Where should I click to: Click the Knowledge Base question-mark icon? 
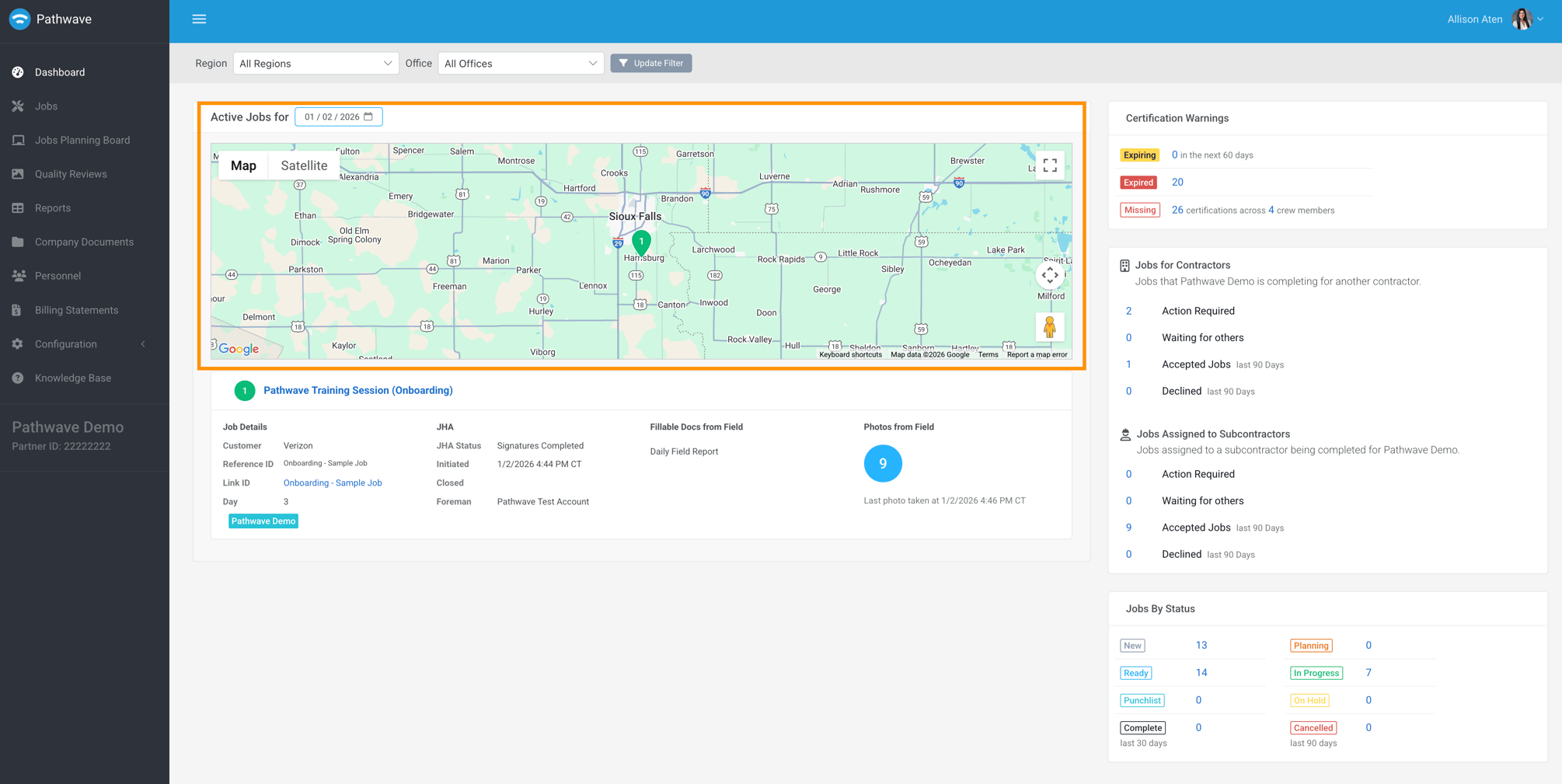18,378
